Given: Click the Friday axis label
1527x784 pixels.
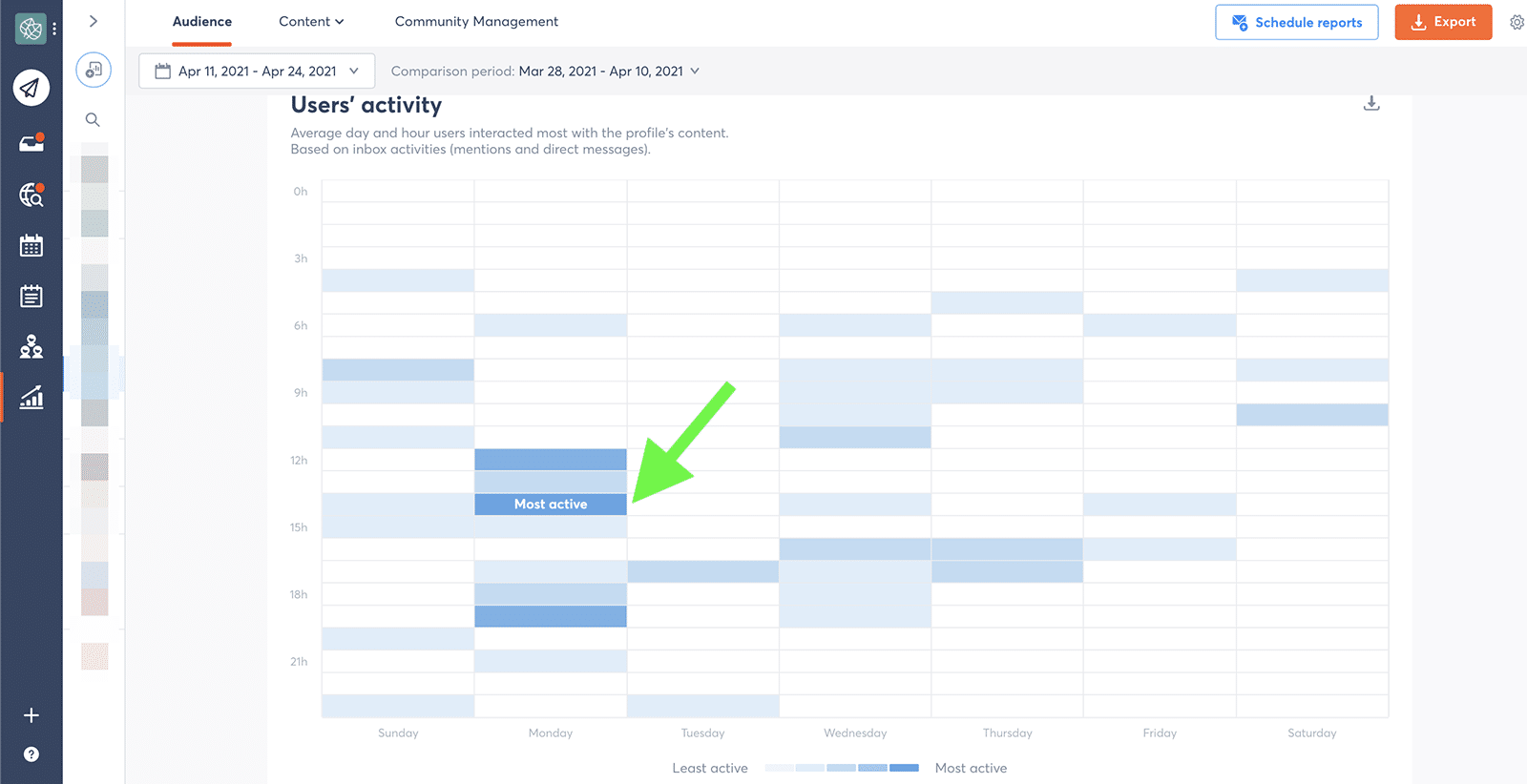Looking at the screenshot, I should click(1160, 733).
